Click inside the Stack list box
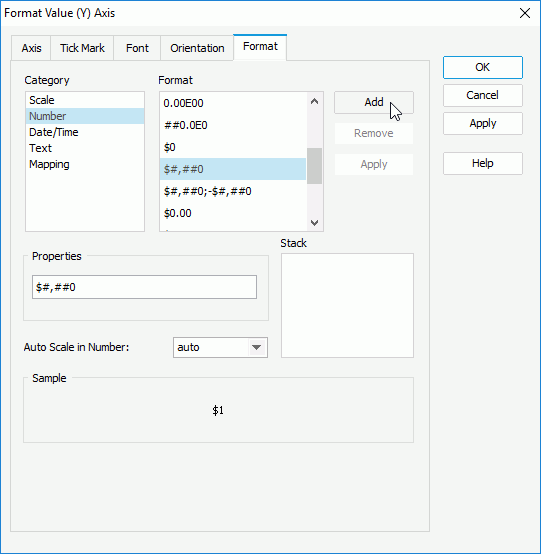The image size is (541, 554). [x=347, y=305]
